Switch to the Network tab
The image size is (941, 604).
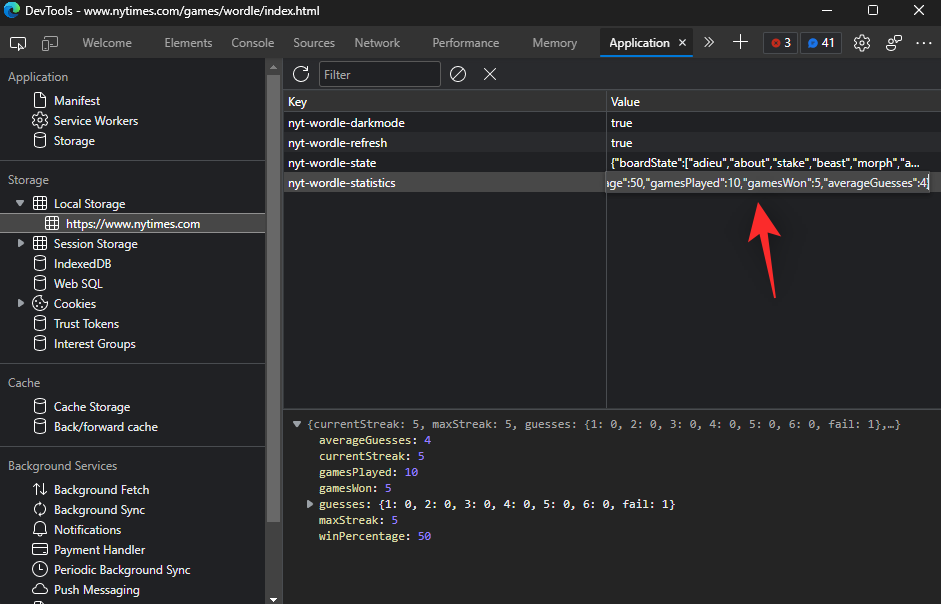pos(377,43)
